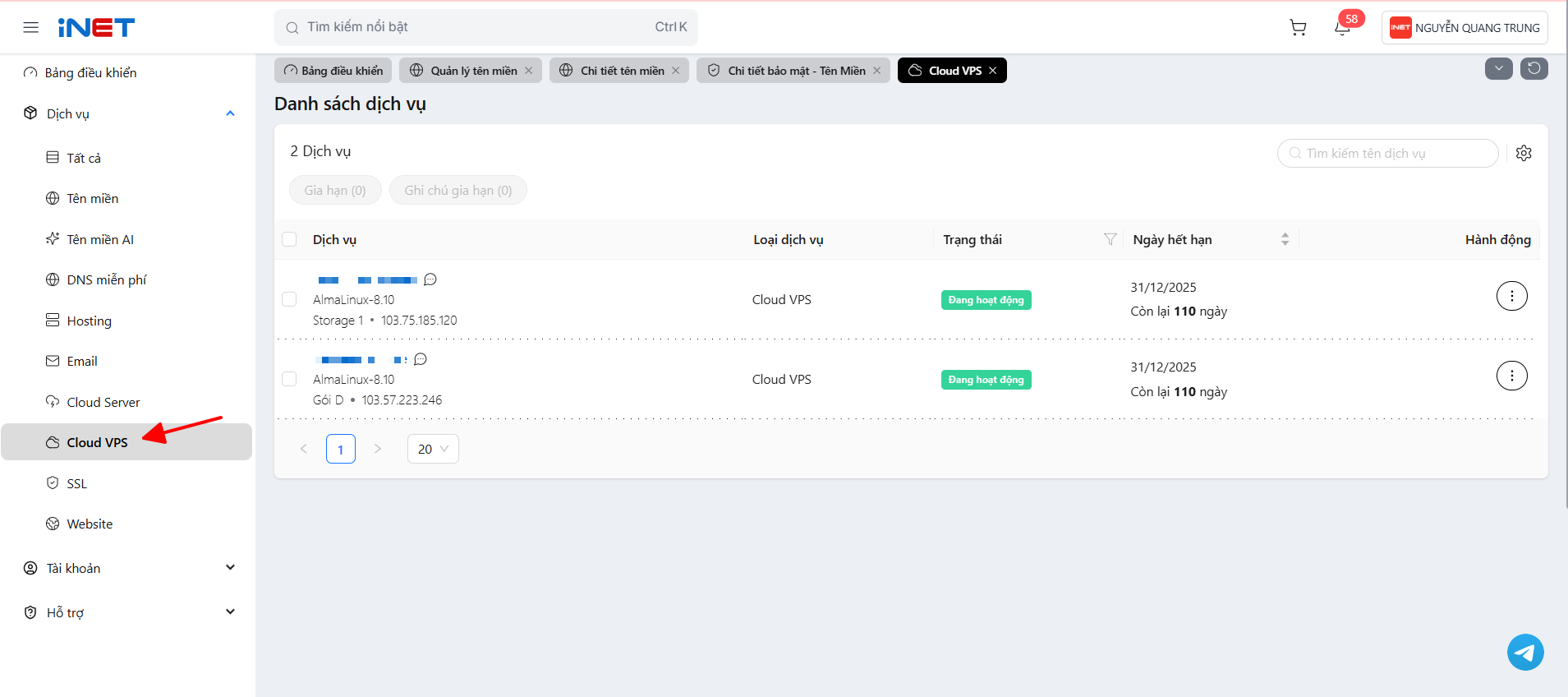
Task: Go to next page arrow
Action: (377, 449)
